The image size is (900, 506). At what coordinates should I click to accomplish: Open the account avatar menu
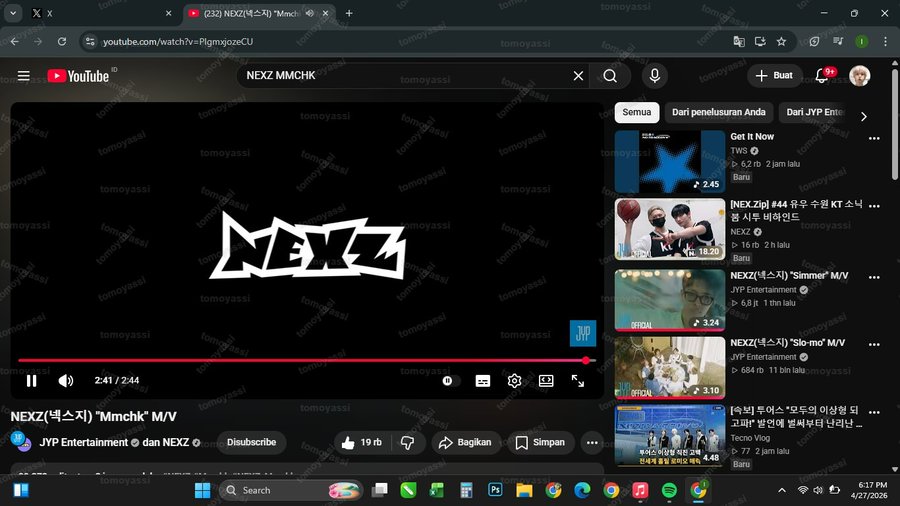click(859, 76)
